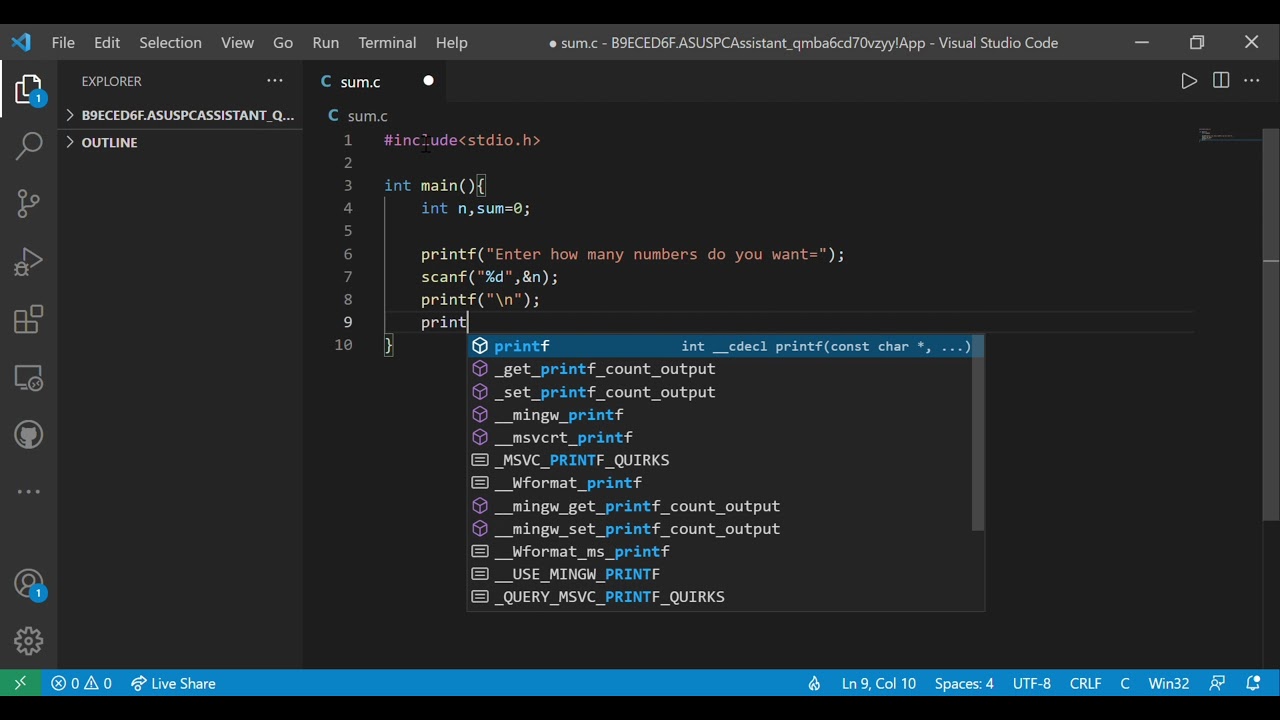Click line number 6 in gutter
Viewport: 1280px width, 720px height.
(x=348, y=254)
